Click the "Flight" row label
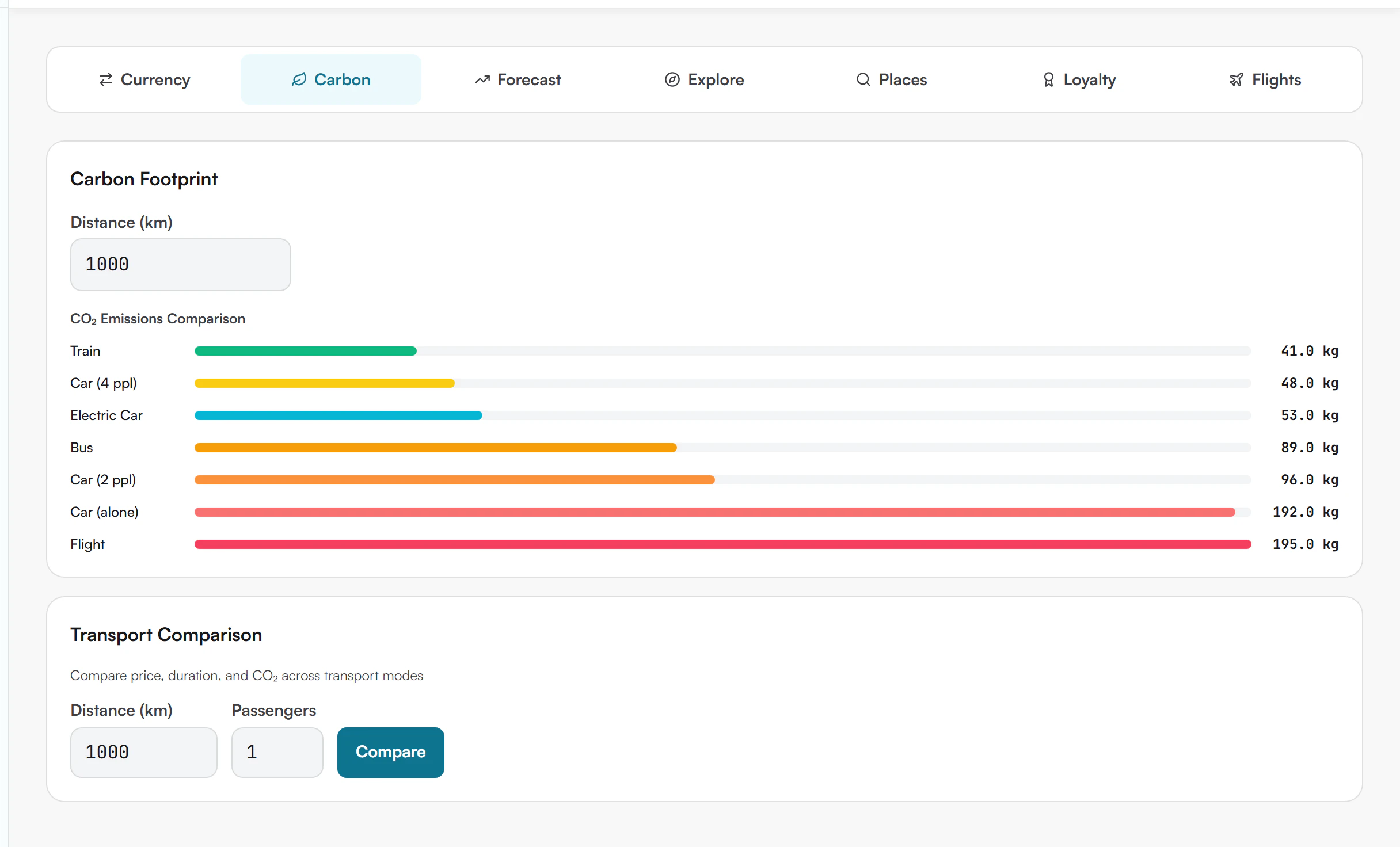This screenshot has height=847, width=1400. 87,544
